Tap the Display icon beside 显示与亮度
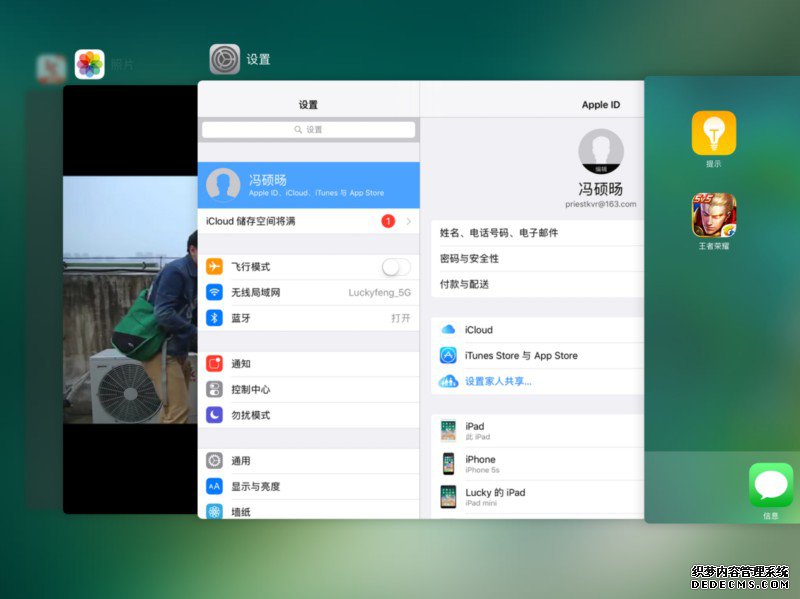The width and height of the screenshot is (800, 599). [x=214, y=486]
